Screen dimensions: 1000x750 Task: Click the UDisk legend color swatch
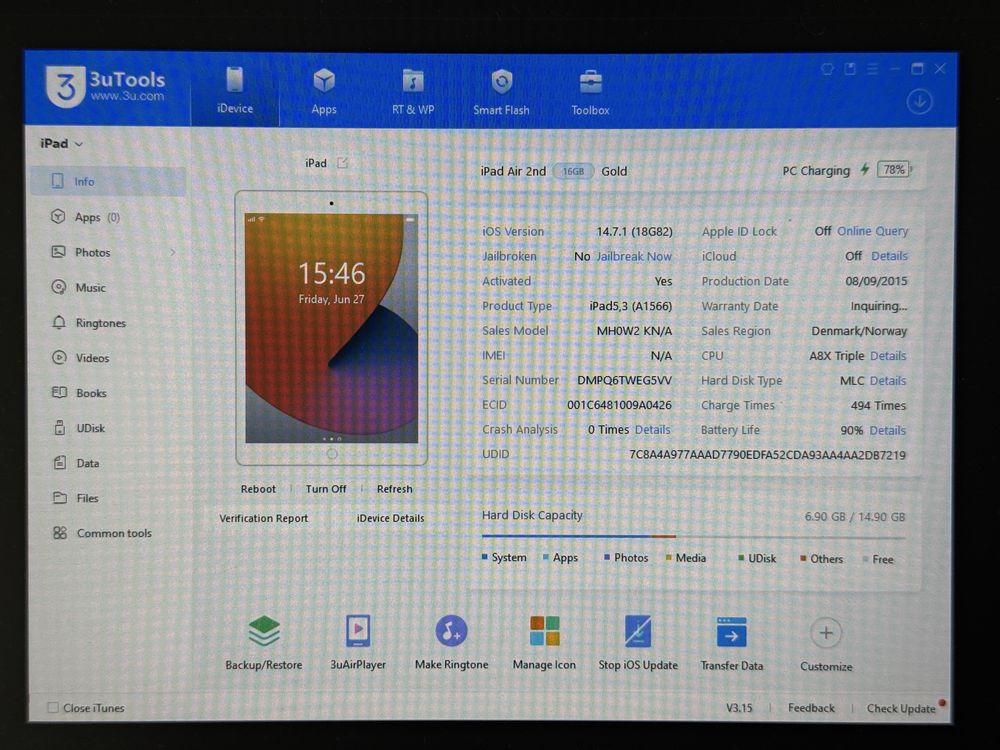click(741, 558)
